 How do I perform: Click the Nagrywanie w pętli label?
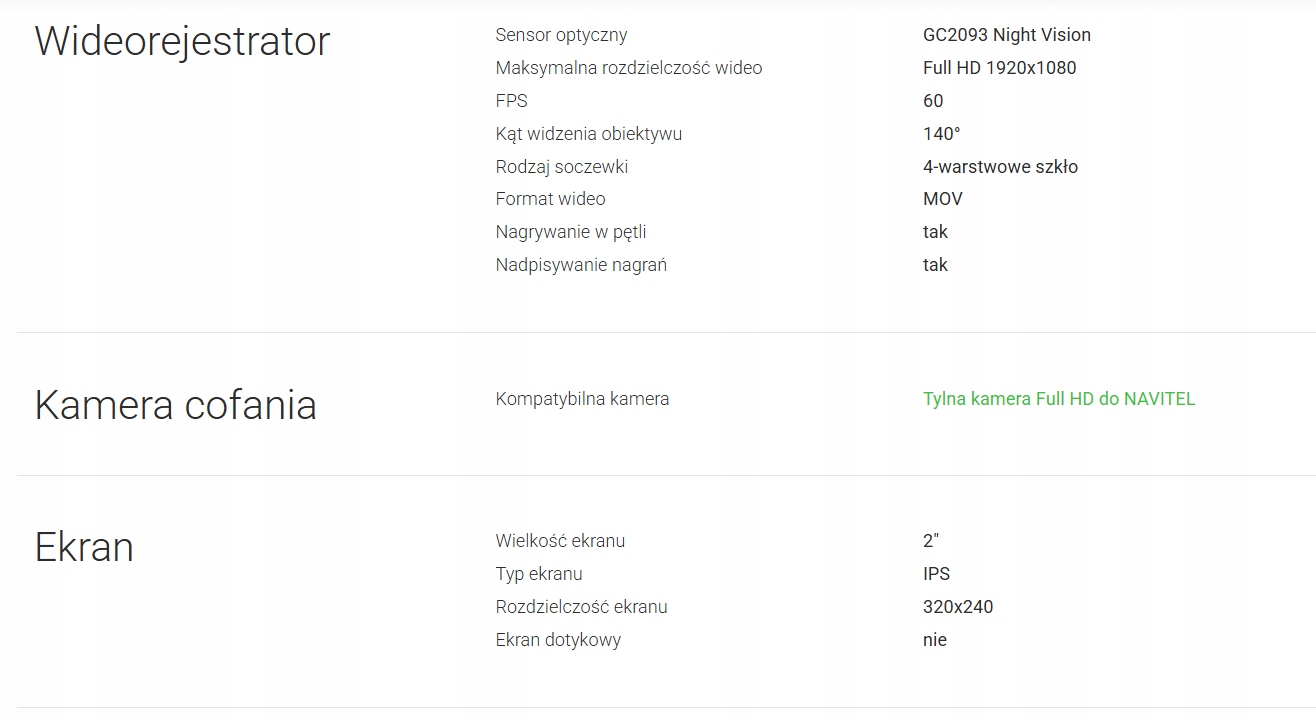pos(570,232)
